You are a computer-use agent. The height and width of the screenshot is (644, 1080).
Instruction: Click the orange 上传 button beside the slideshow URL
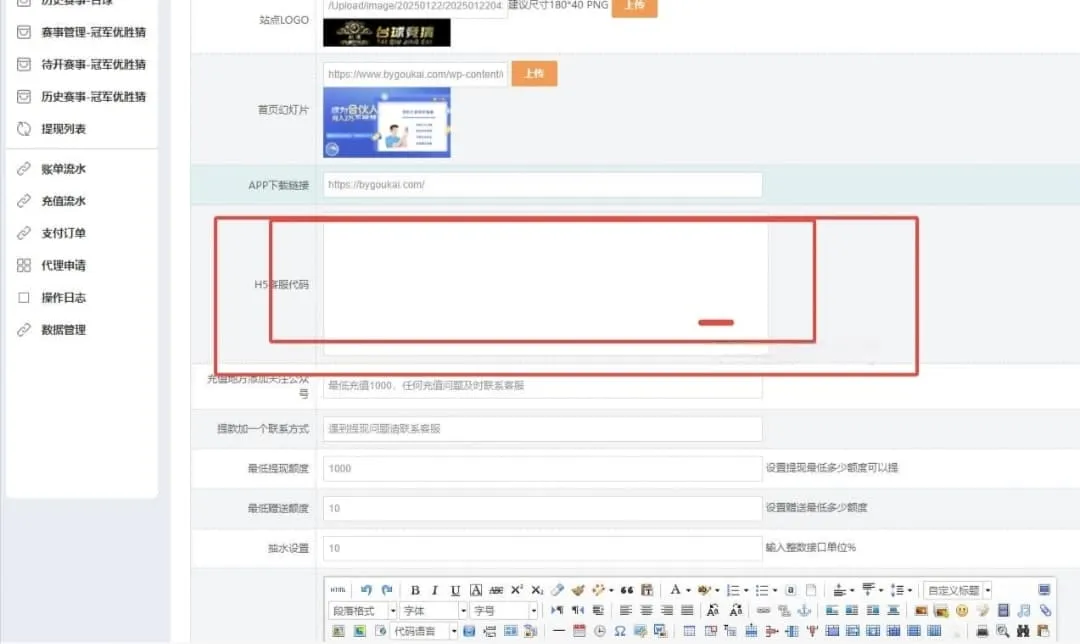pyautogui.click(x=534, y=74)
